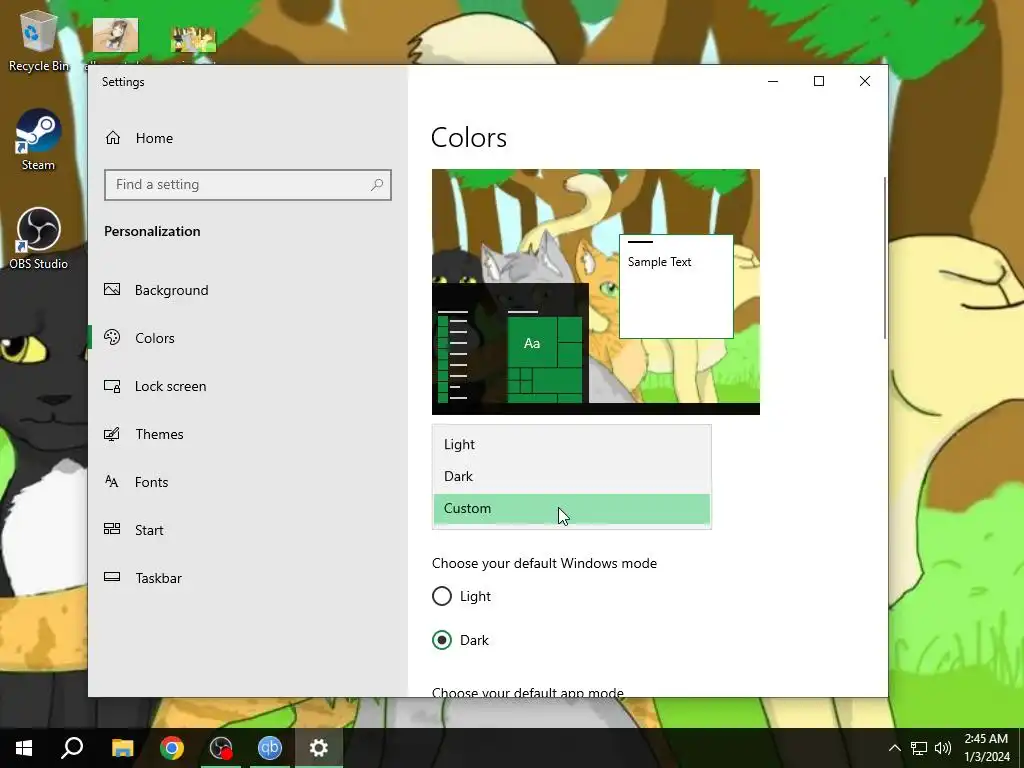Screen dimensions: 1024x768
Task: Open the Windows Start menu button
Action: click(24, 748)
